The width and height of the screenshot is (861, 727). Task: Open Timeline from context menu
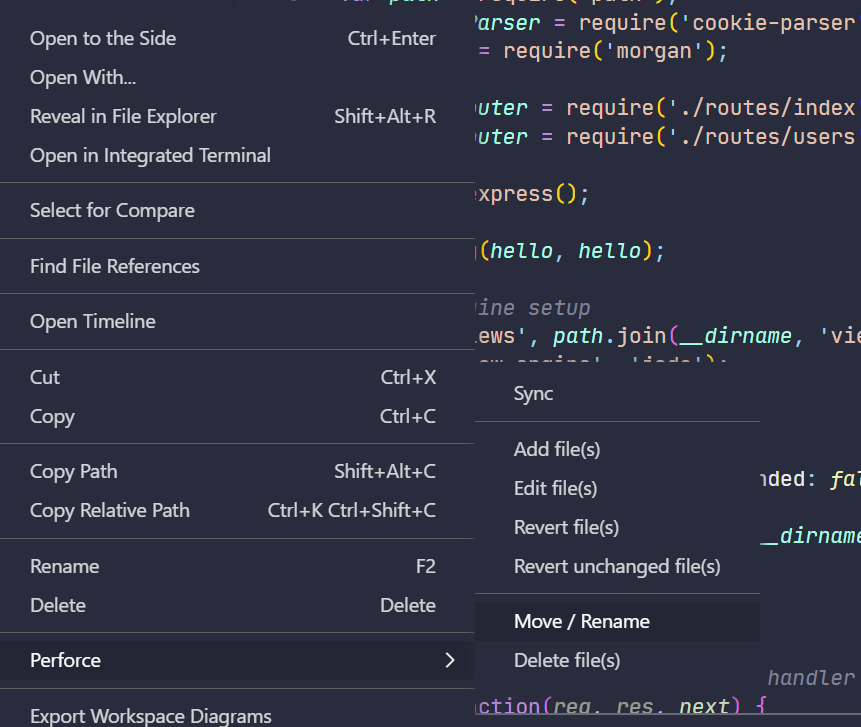(x=237, y=321)
